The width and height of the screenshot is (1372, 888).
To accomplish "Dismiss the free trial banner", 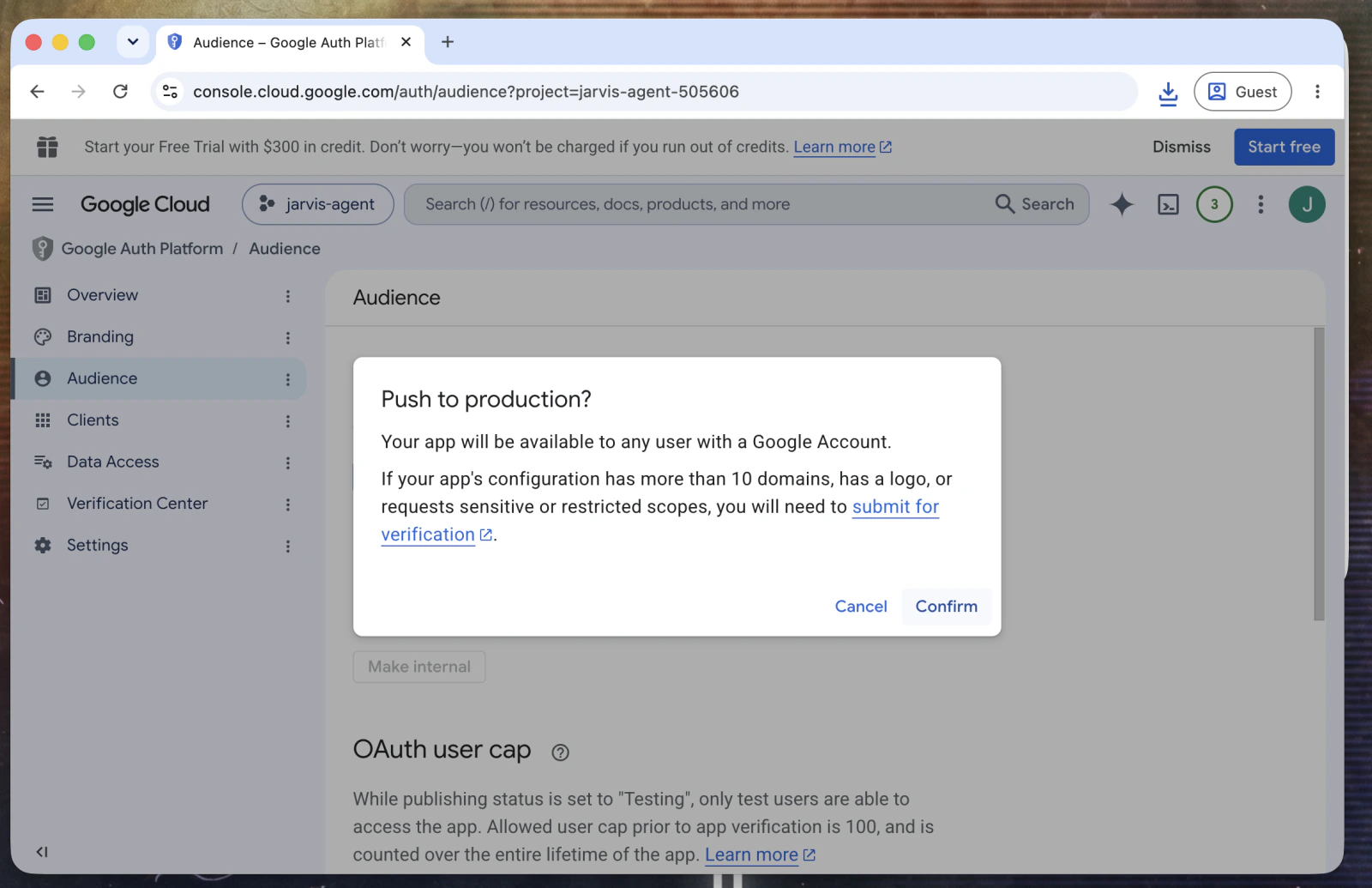I will pos(1182,147).
